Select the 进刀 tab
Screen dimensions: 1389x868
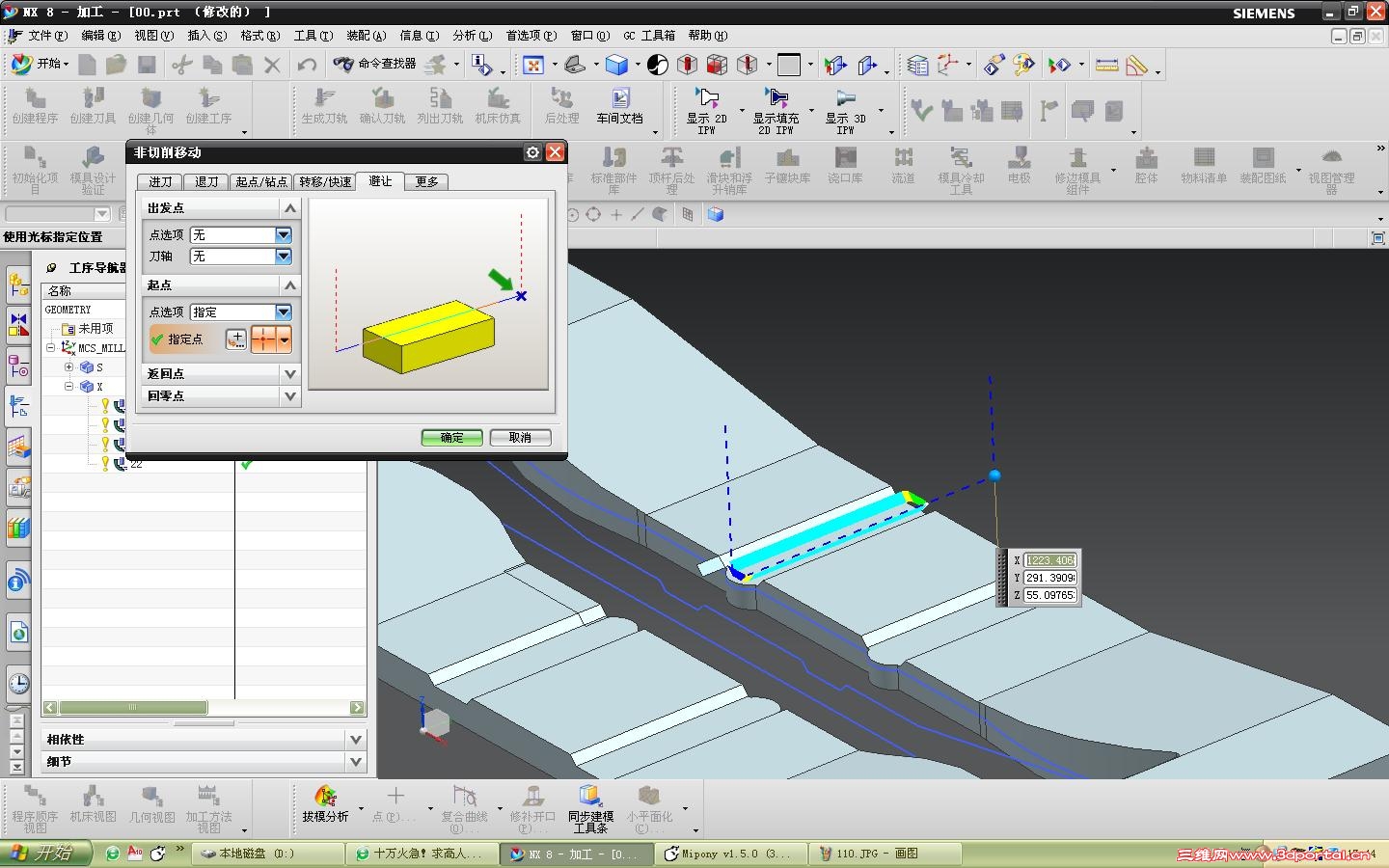coord(160,181)
